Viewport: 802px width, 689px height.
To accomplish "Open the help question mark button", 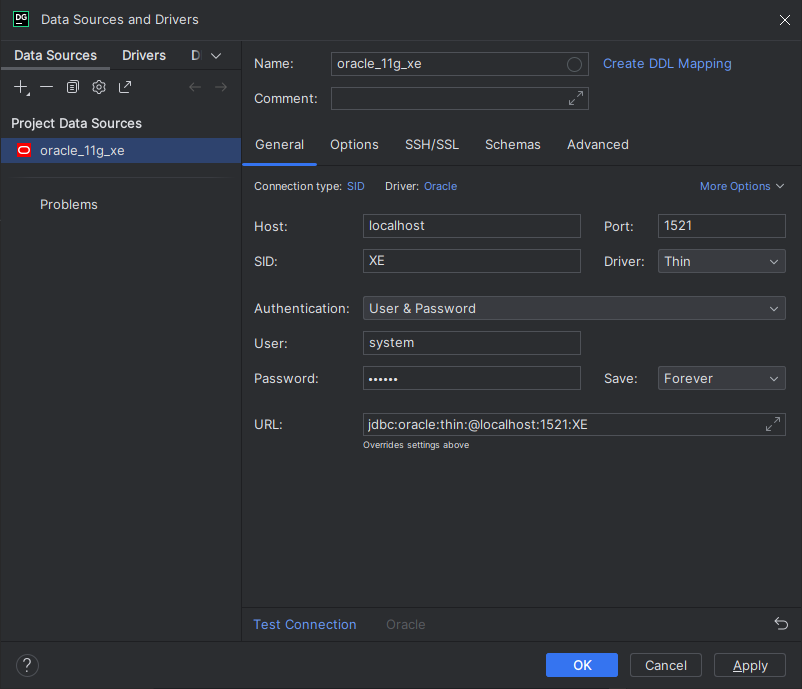I will point(27,665).
